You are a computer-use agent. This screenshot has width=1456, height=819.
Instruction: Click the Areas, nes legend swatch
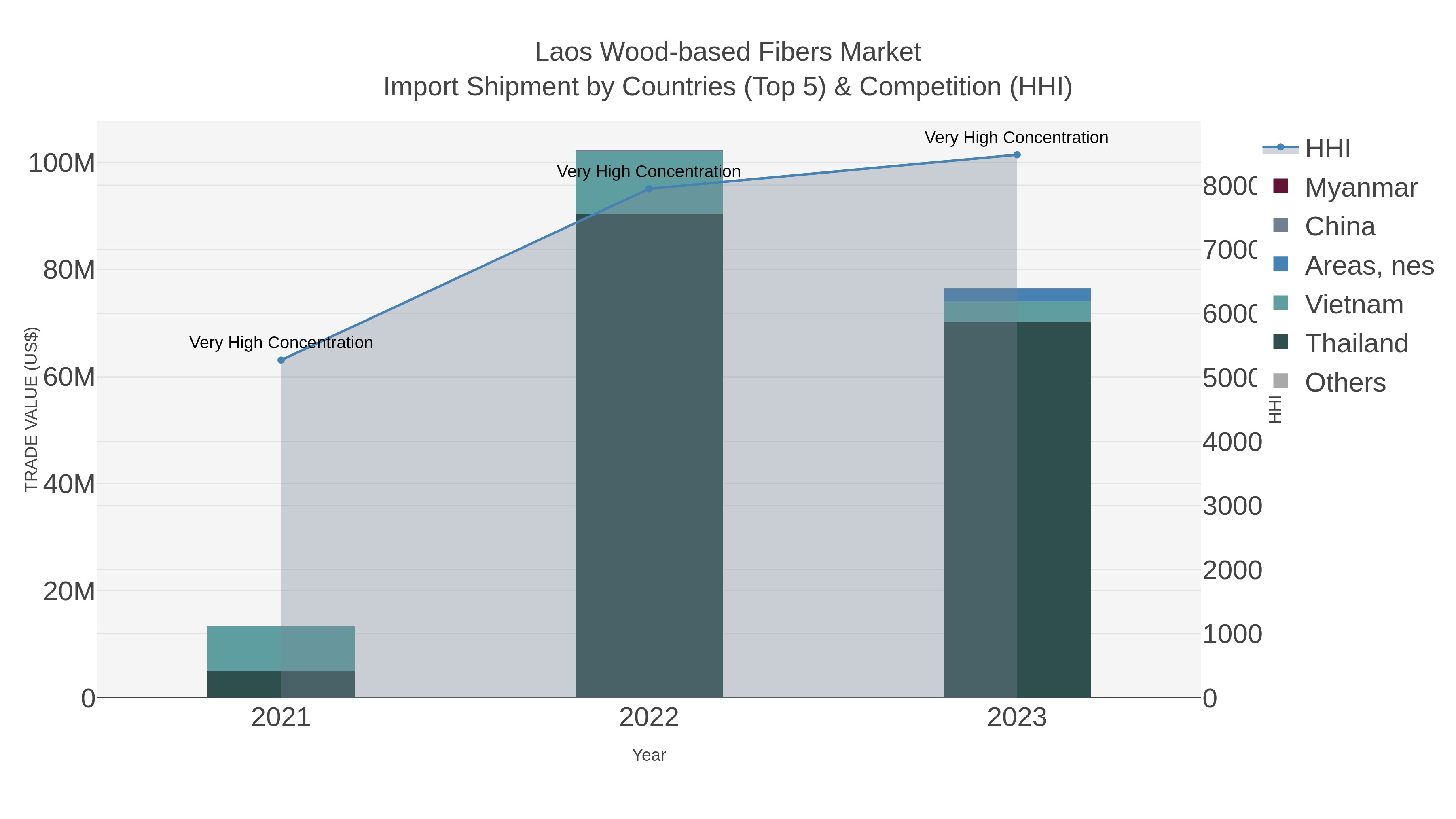(1280, 264)
